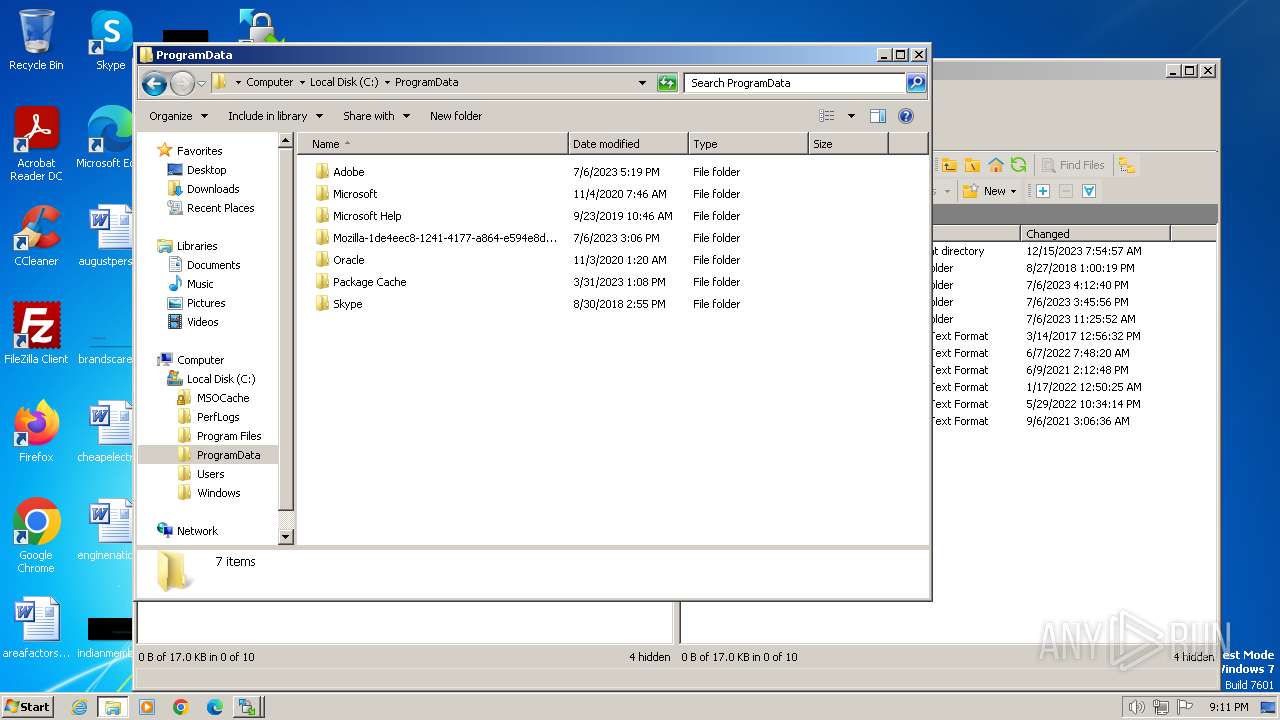Image resolution: width=1280 pixels, height=720 pixels.
Task: Expand Local Disk (C:) breadcrumb dropdown
Action: (x=386, y=83)
